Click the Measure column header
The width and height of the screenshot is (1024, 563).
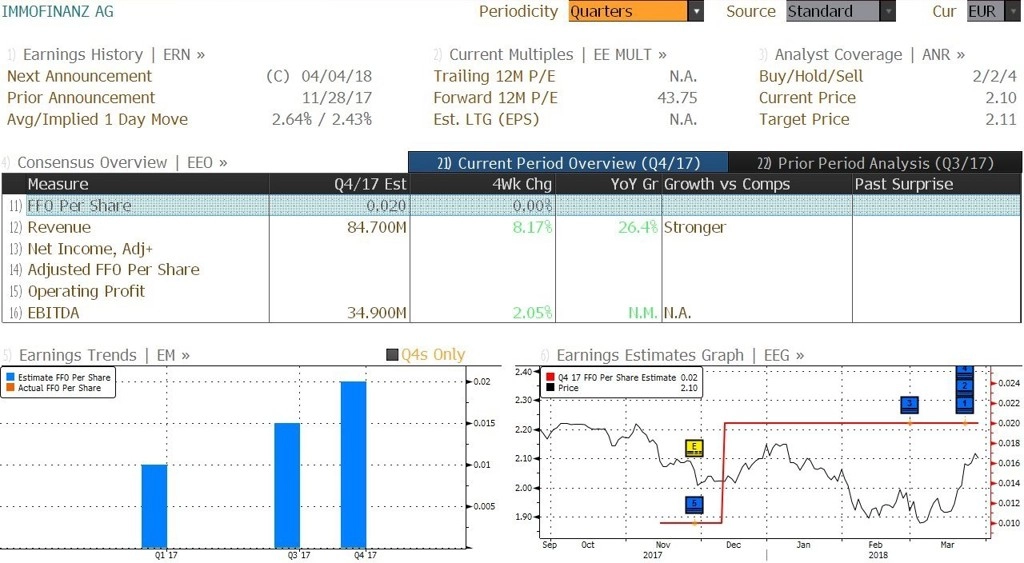click(x=146, y=184)
